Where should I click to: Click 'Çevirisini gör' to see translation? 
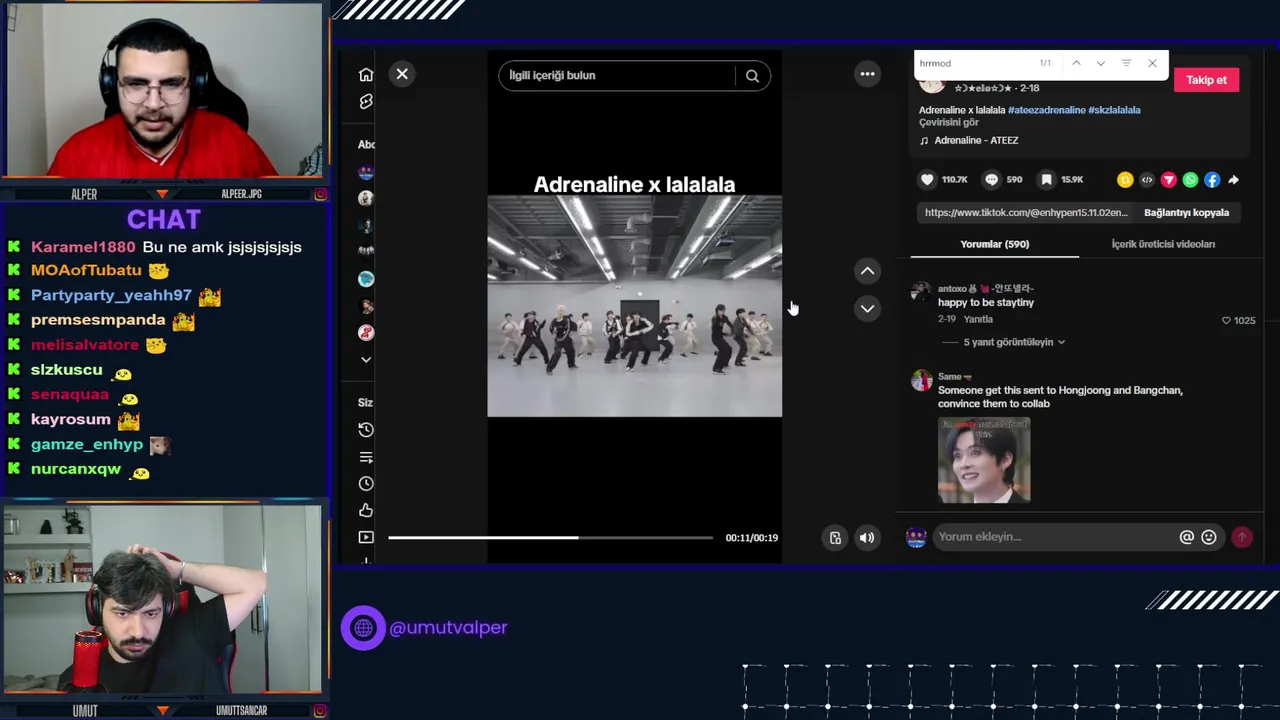[x=948, y=122]
